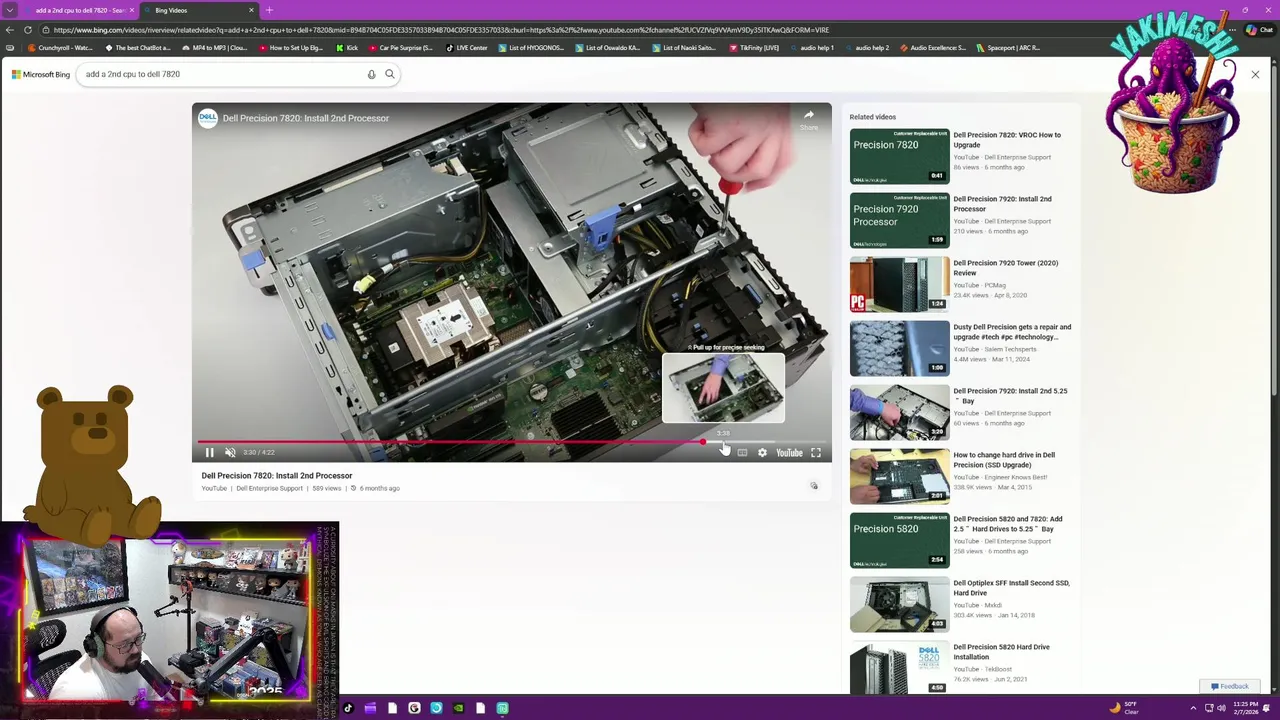Click the 'Dell Enterprise Support' channel name under the video
Screen dimensions: 1280x720
click(x=269, y=488)
